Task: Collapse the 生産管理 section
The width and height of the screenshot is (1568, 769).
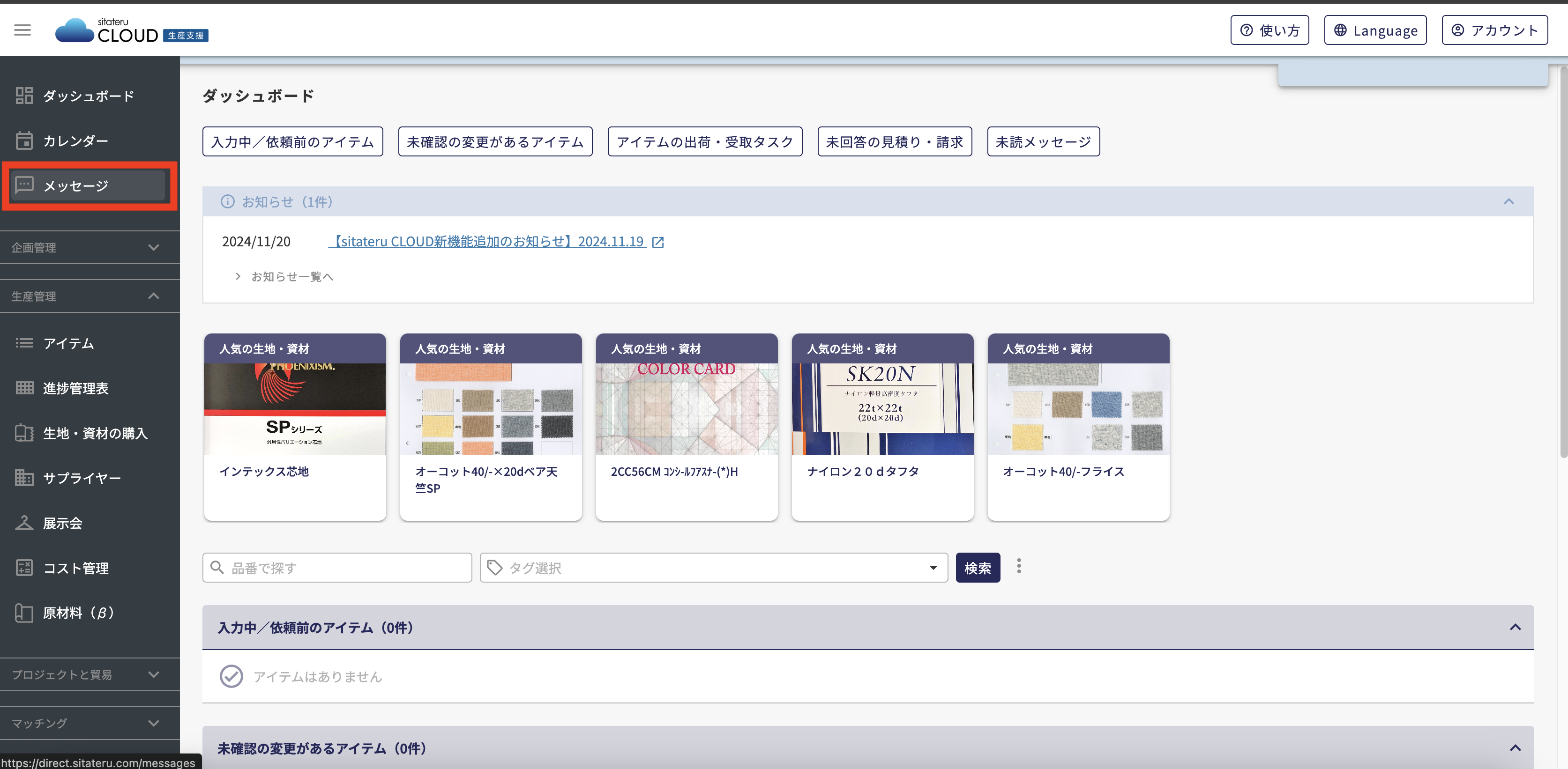Action: pyautogui.click(x=90, y=296)
